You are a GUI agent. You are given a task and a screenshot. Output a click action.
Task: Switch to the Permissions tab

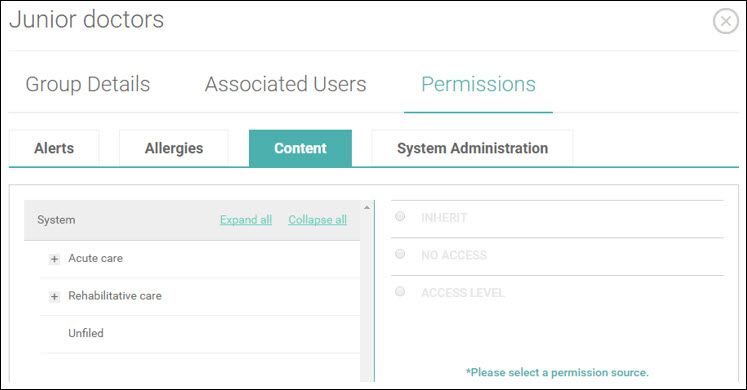(478, 84)
